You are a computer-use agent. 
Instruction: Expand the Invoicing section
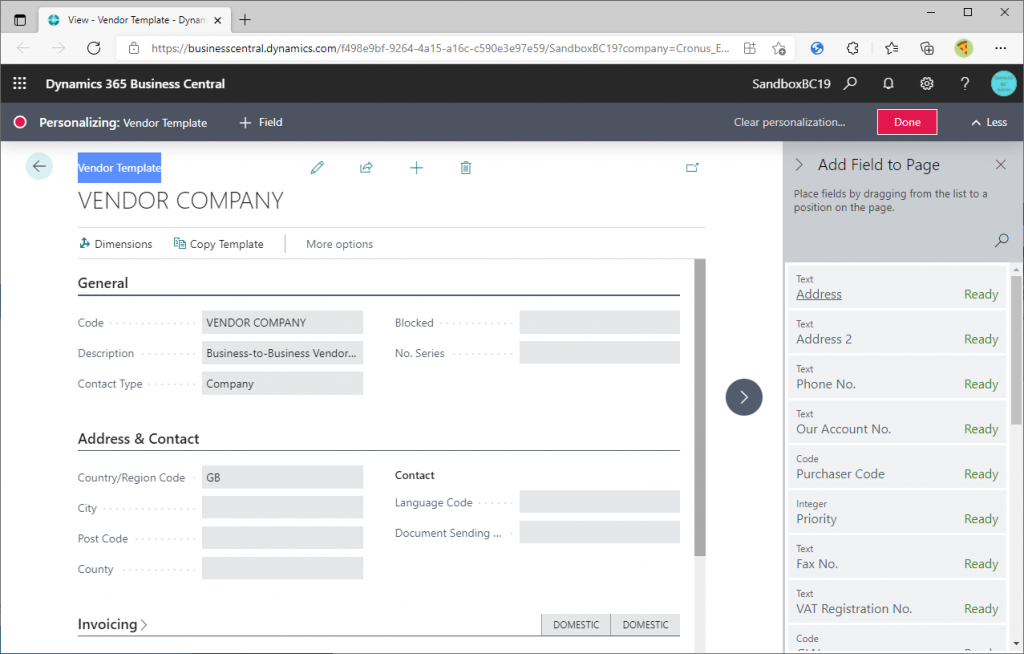112,624
